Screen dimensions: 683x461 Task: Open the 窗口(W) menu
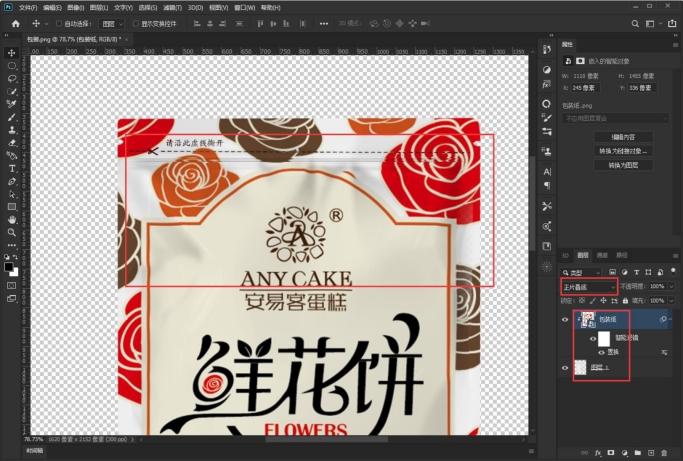[x=244, y=7]
